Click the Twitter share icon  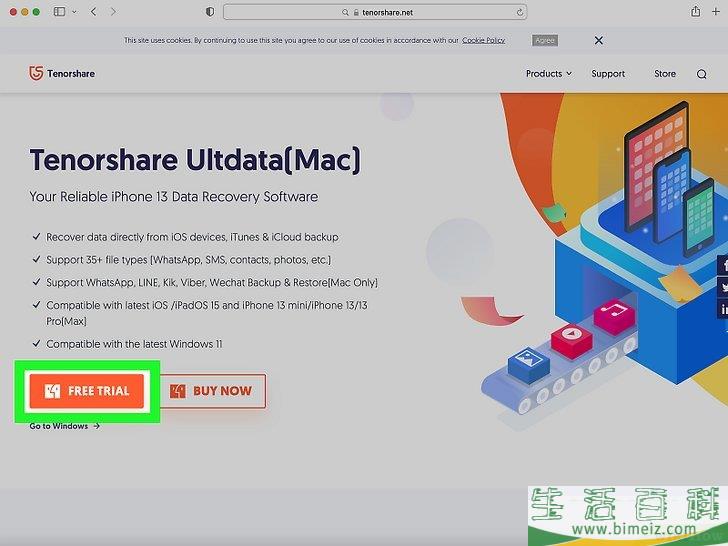[723, 287]
